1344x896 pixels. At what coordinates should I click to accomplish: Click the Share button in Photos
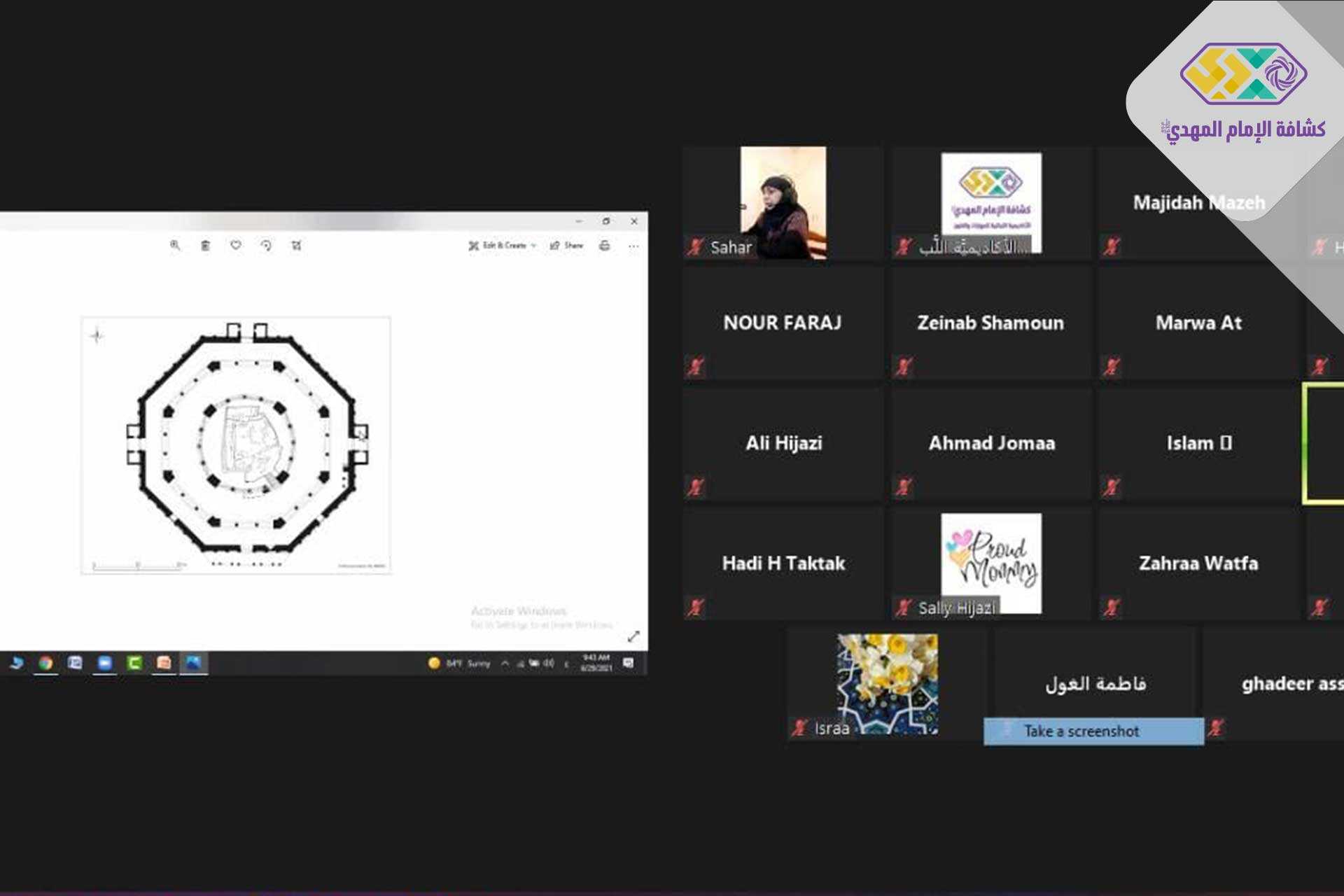click(x=567, y=246)
